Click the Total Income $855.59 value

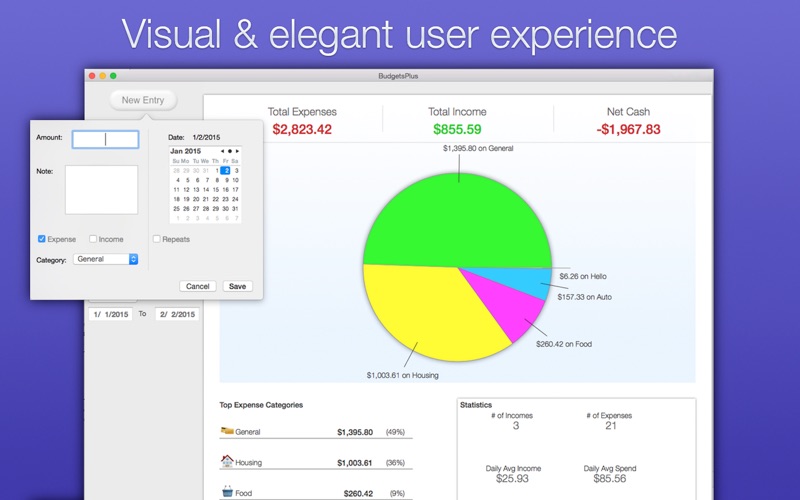(x=457, y=130)
